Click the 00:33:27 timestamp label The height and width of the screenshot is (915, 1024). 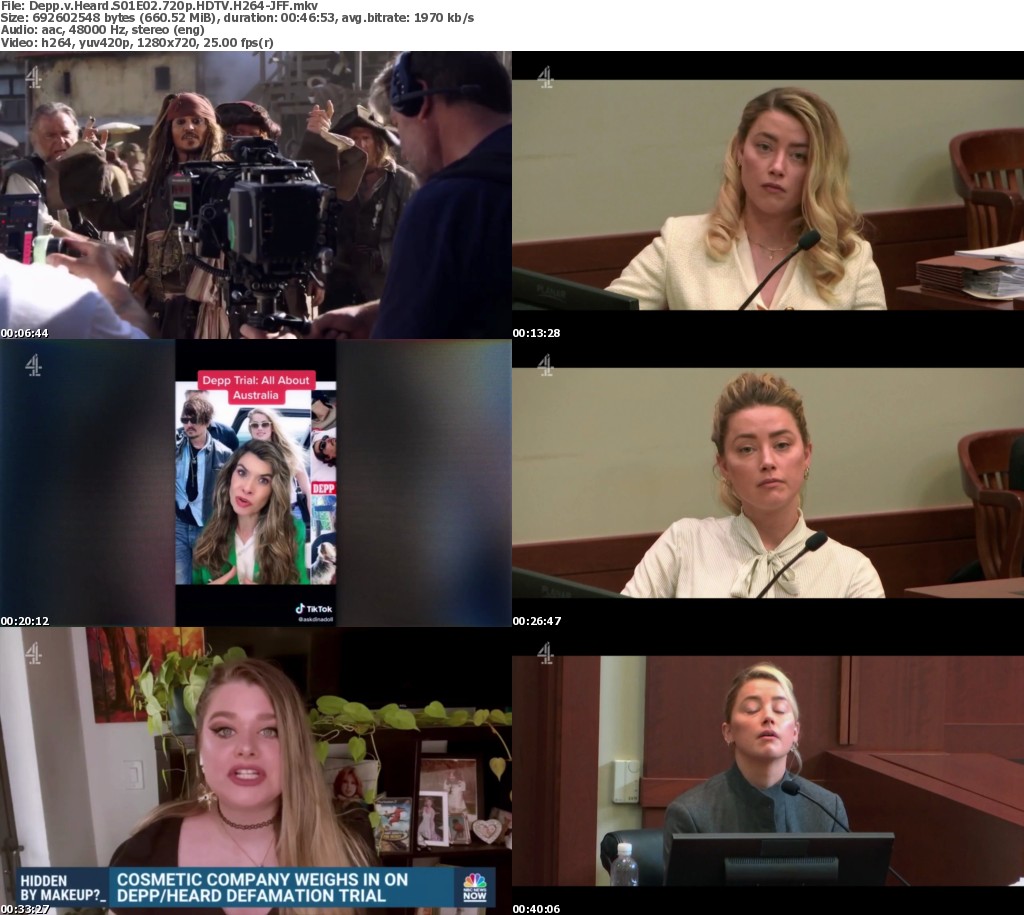[x=25, y=909]
